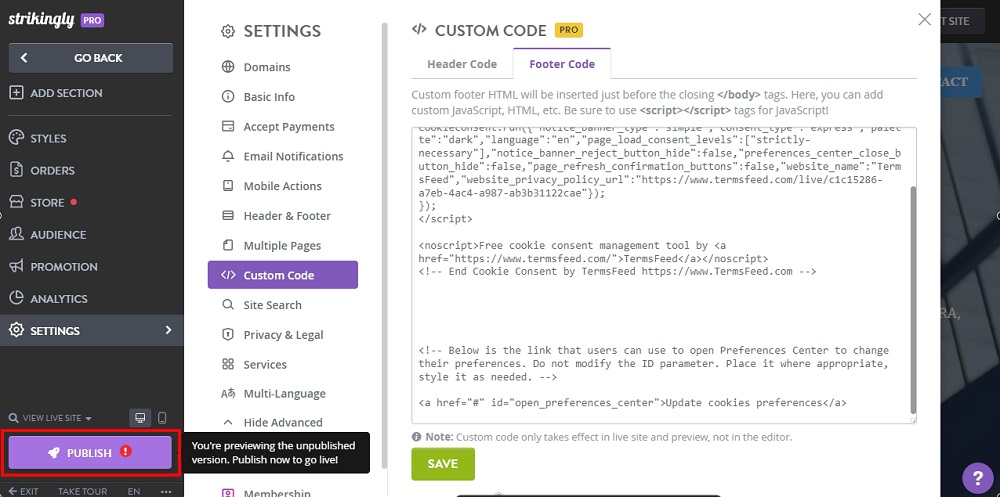Open the EN language selector

(x=133, y=491)
